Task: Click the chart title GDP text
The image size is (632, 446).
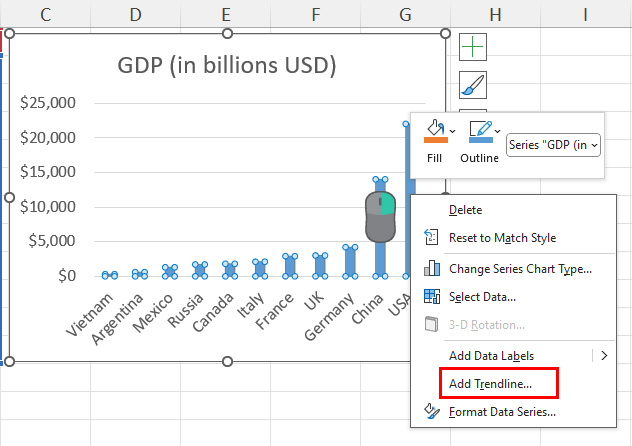Action: point(227,65)
